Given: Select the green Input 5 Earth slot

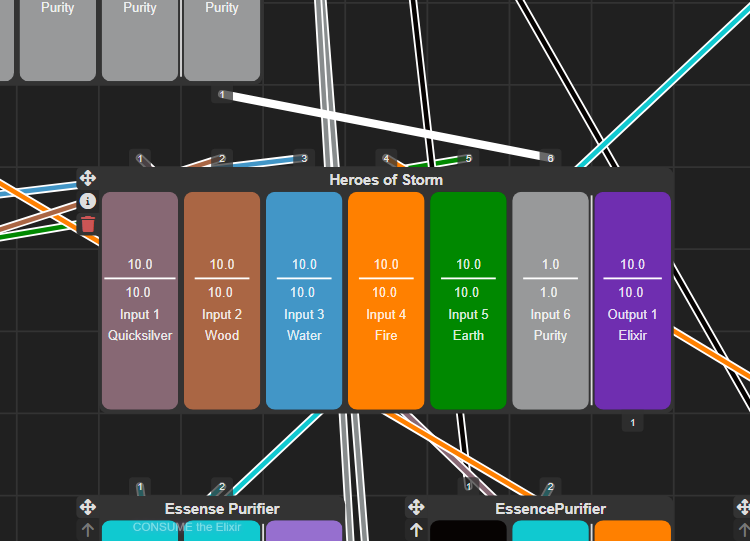Looking at the screenshot, I should [468, 301].
